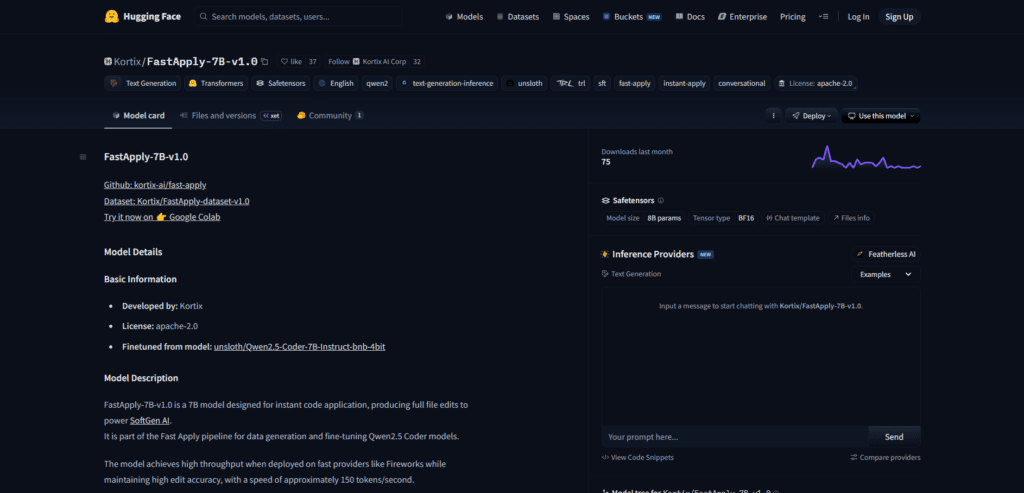The image size is (1024, 493).
Task: Switch to the Community tab
Action: pyautogui.click(x=330, y=116)
